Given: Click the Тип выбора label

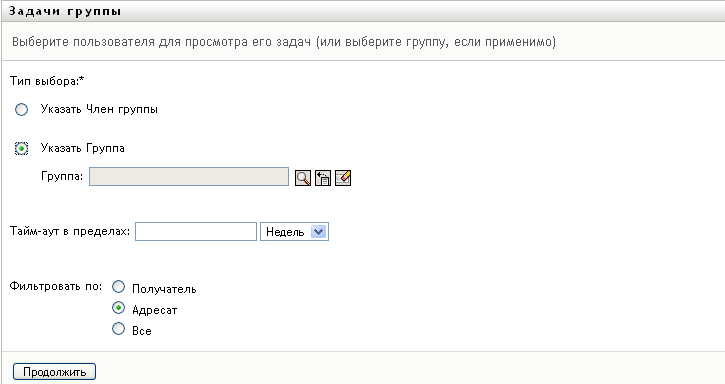Looking at the screenshot, I should [x=47, y=81].
